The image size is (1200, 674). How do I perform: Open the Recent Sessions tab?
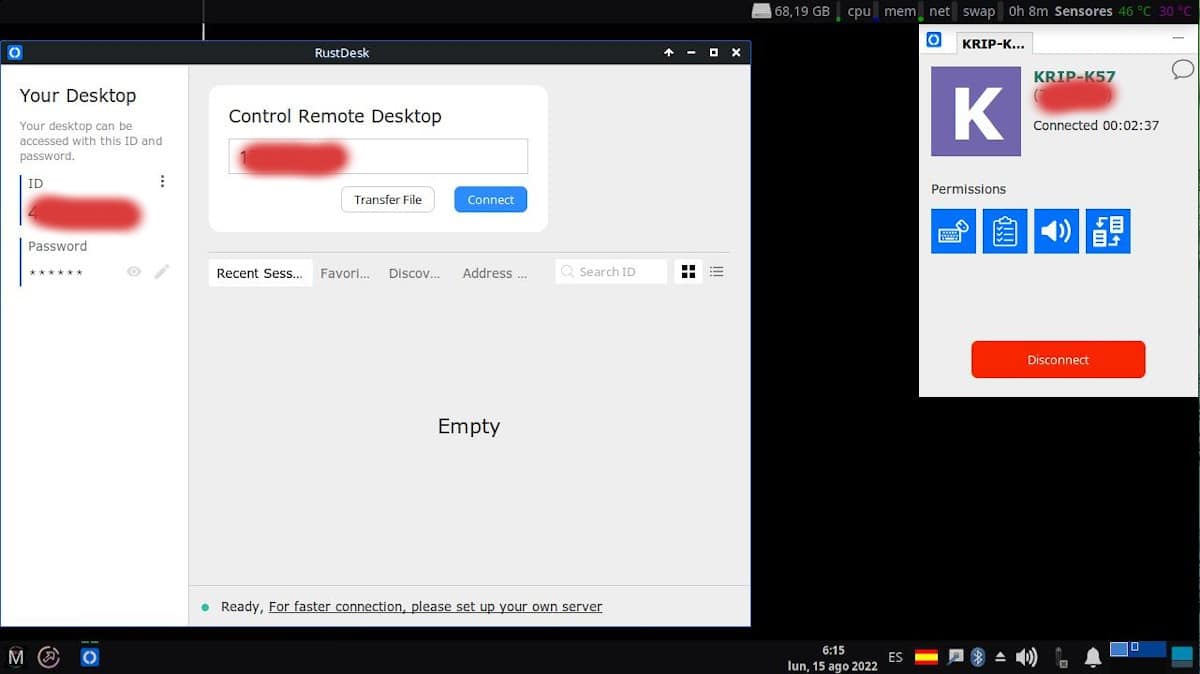[x=260, y=273]
